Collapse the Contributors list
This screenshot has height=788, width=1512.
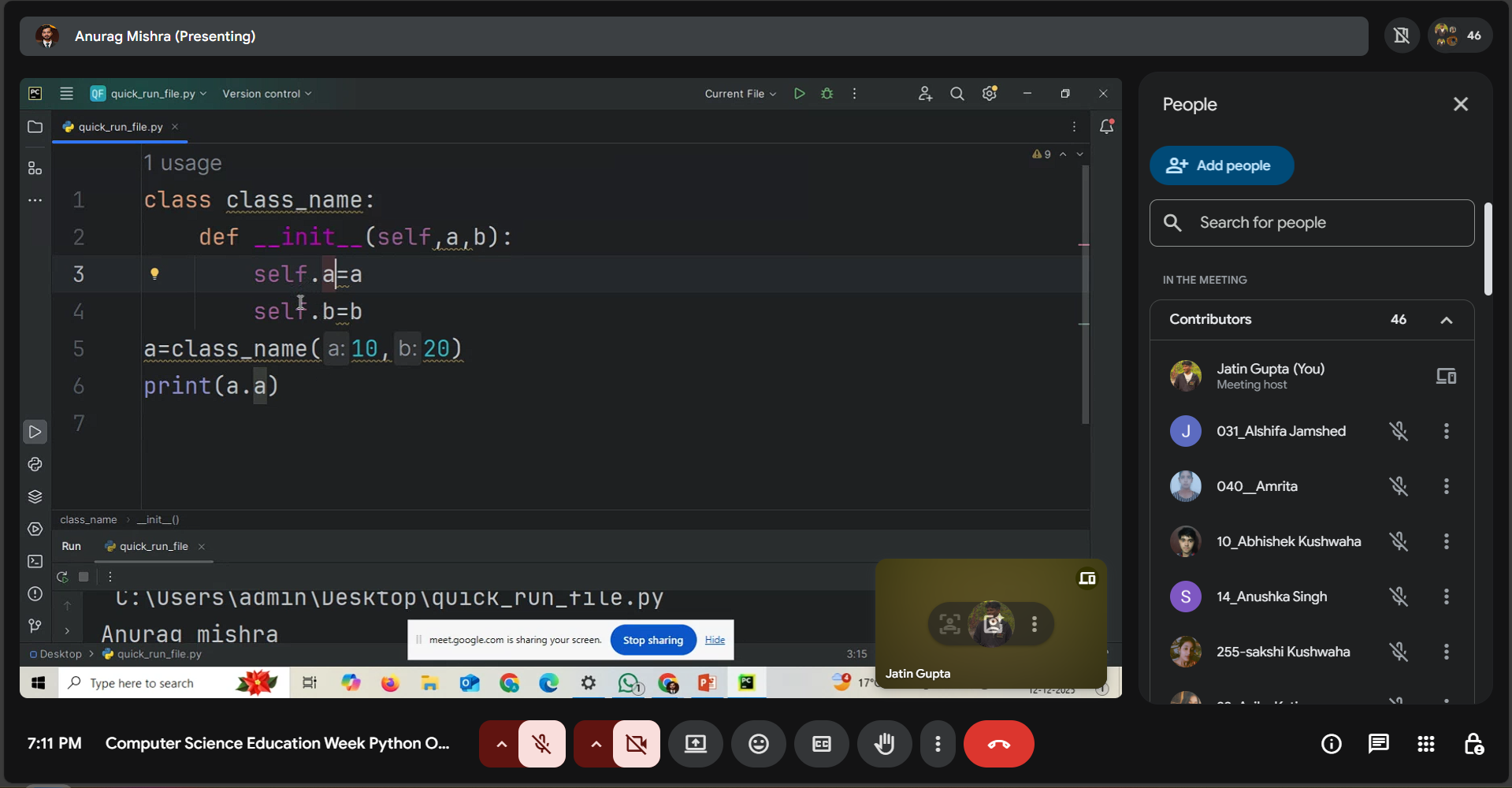coord(1446,320)
